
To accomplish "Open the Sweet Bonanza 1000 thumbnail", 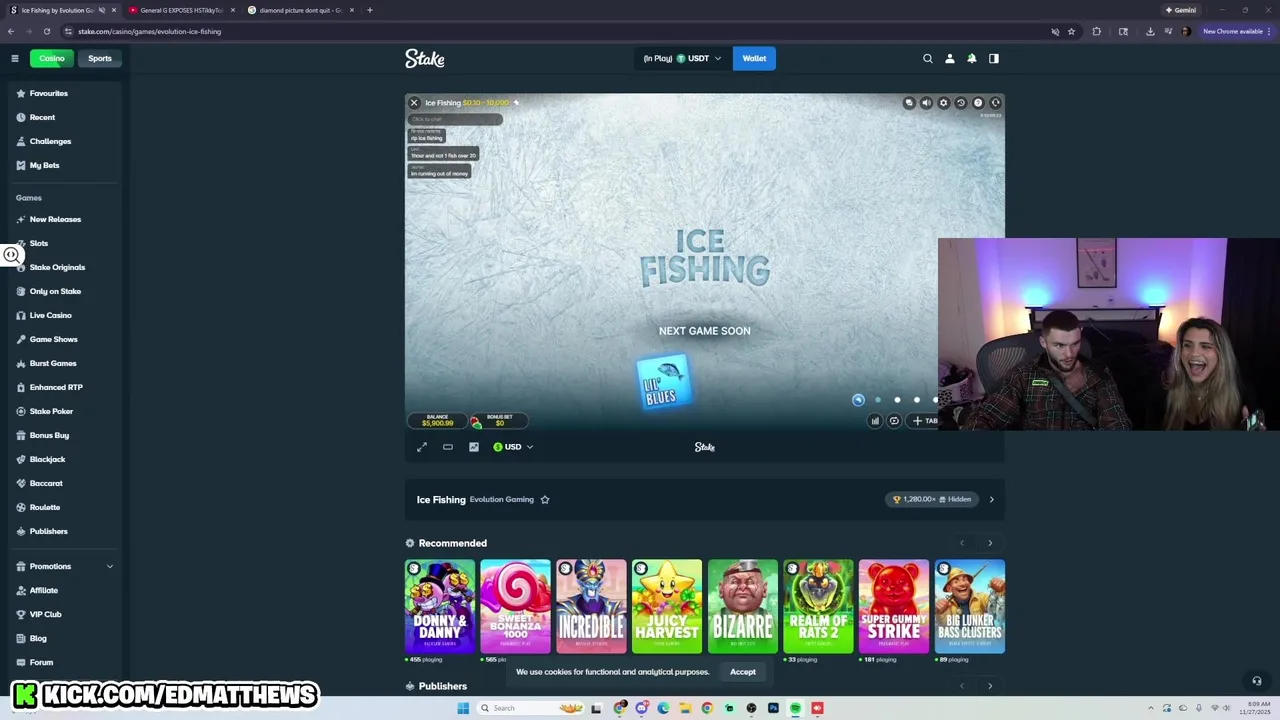I will click(x=515, y=606).
